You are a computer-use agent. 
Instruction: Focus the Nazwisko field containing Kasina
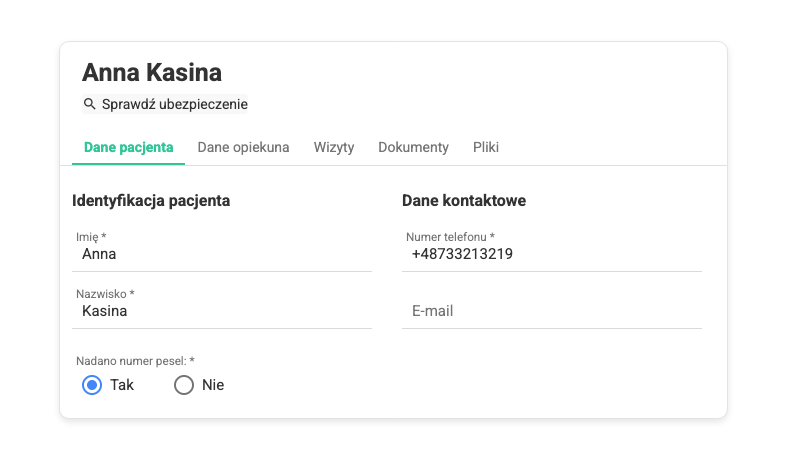pyautogui.click(x=222, y=311)
